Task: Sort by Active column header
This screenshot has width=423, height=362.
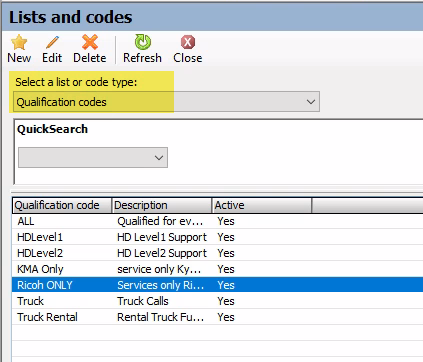Action: tap(262, 205)
